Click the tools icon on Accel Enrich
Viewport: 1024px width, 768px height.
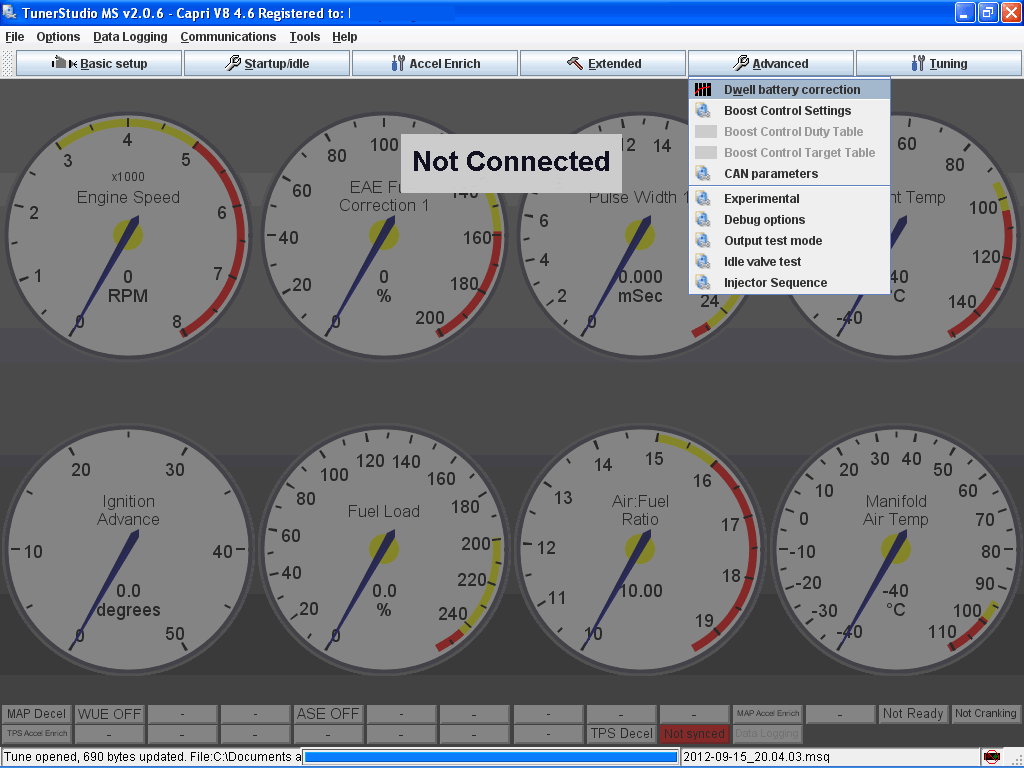point(398,63)
